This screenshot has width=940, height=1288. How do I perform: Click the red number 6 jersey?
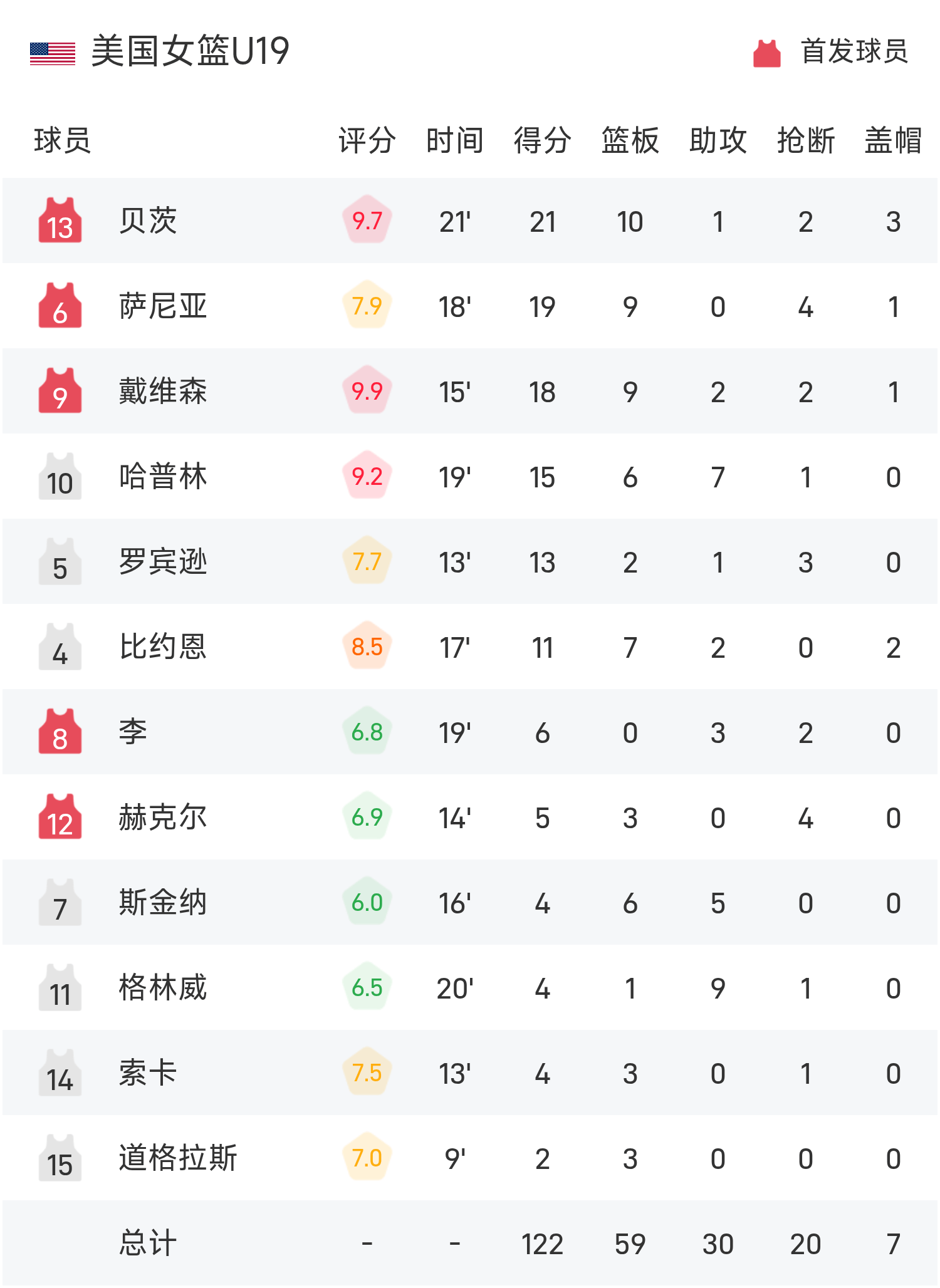pos(60,306)
